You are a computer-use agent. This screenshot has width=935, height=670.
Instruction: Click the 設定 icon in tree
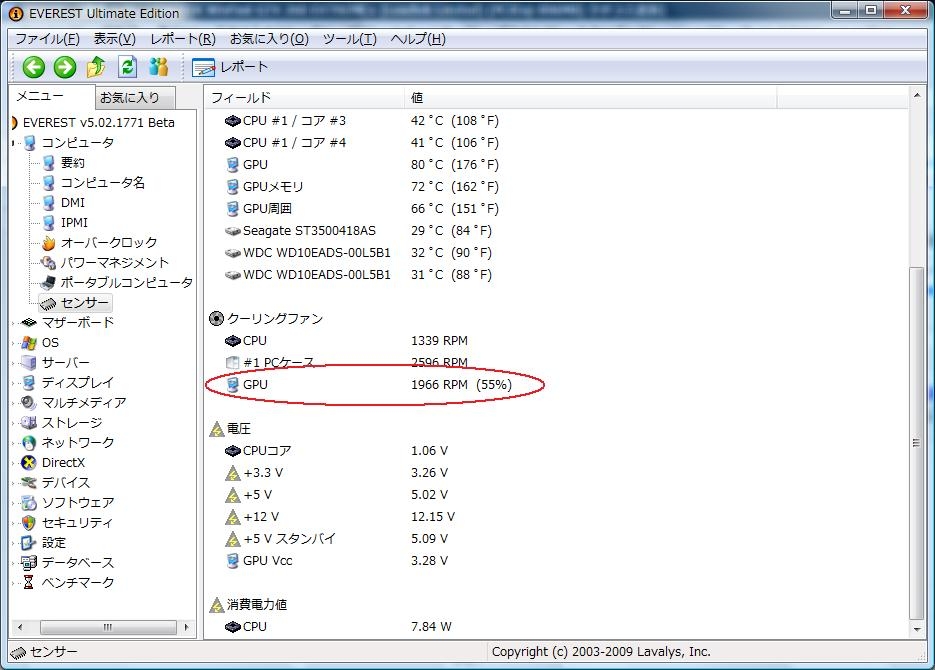[x=29, y=542]
